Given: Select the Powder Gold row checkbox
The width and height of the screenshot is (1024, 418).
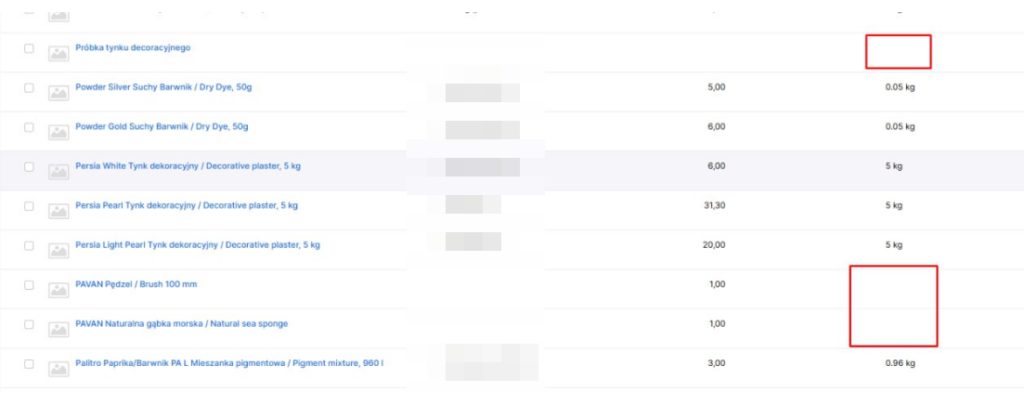Looking at the screenshot, I should [29, 127].
